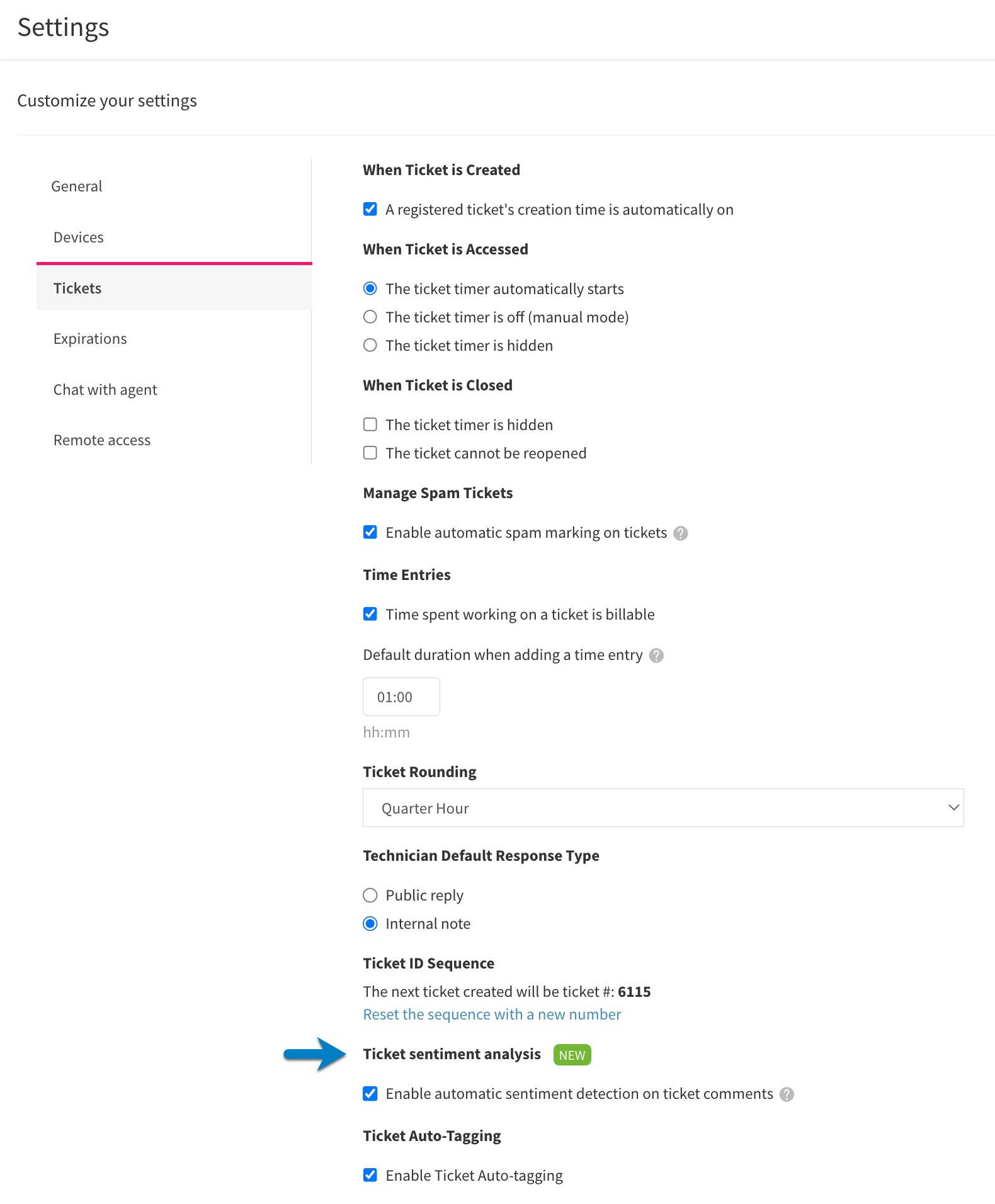Viewport: 995px width, 1204px height.
Task: Click the green NEW badge
Action: 572,1055
